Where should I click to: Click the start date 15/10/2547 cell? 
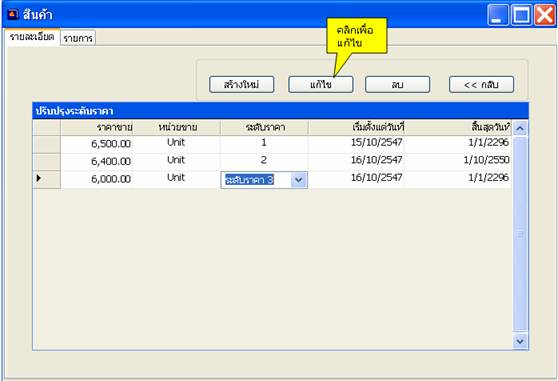pos(357,144)
